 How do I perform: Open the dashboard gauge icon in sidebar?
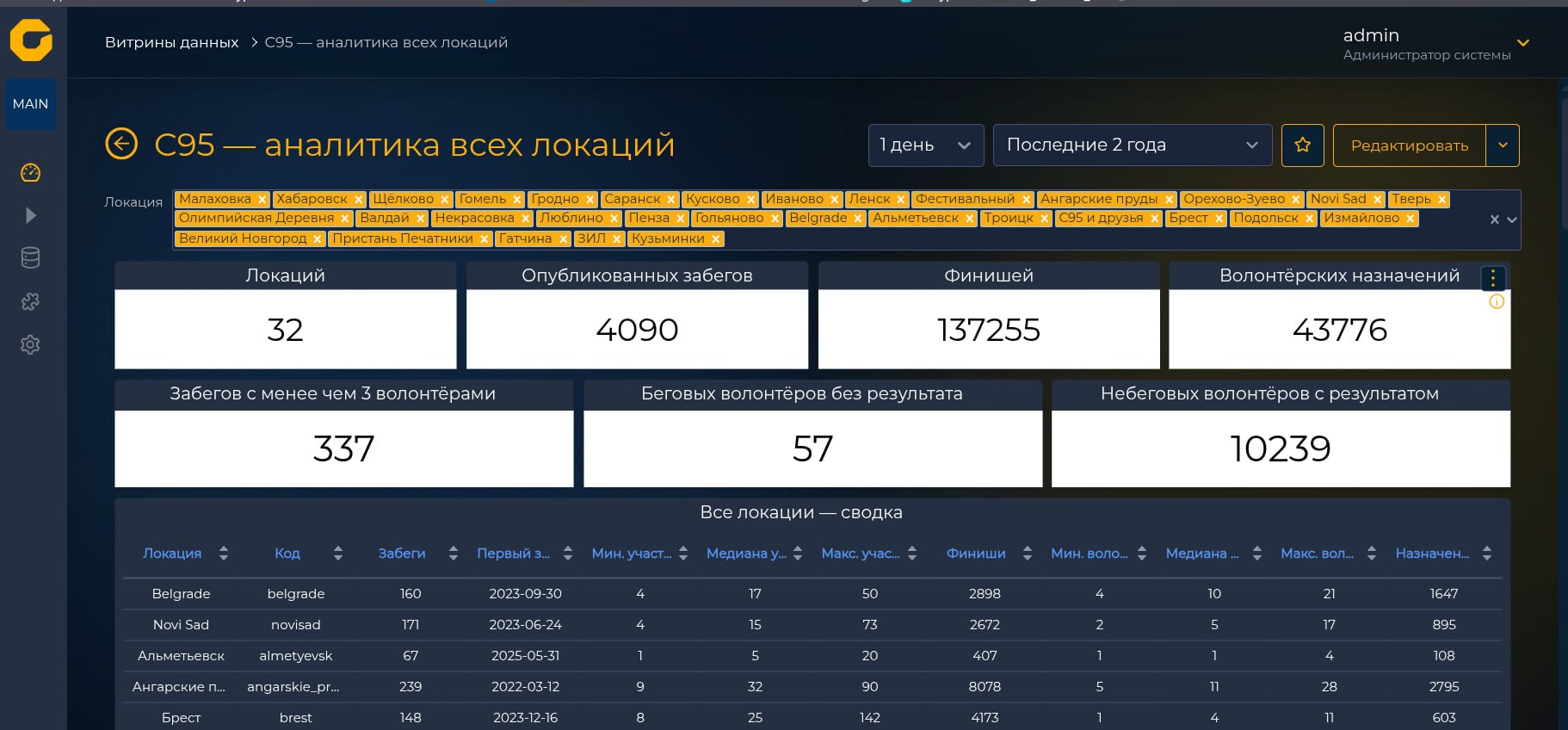tap(30, 172)
